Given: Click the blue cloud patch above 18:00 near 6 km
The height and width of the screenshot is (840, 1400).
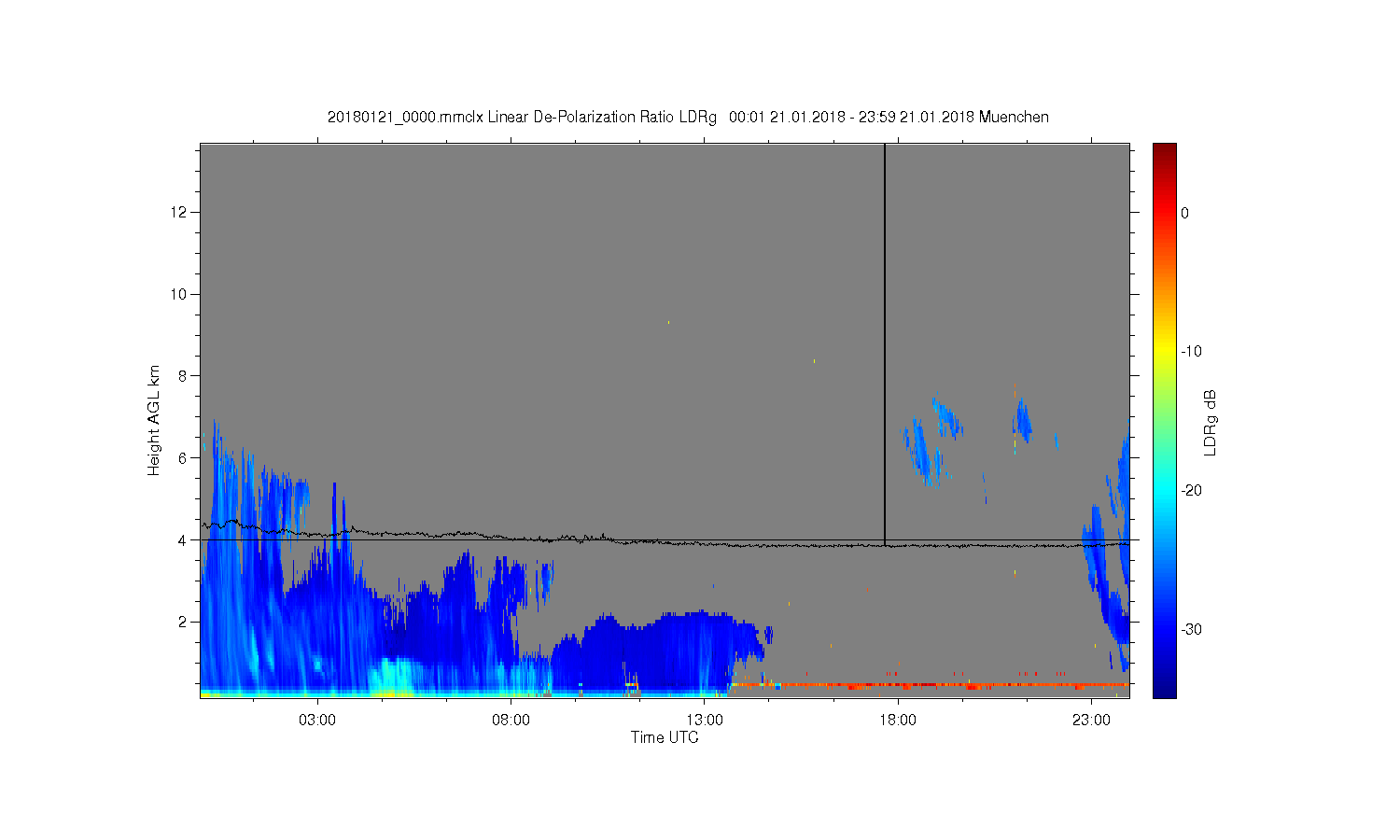Looking at the screenshot, I should click(x=924, y=453).
